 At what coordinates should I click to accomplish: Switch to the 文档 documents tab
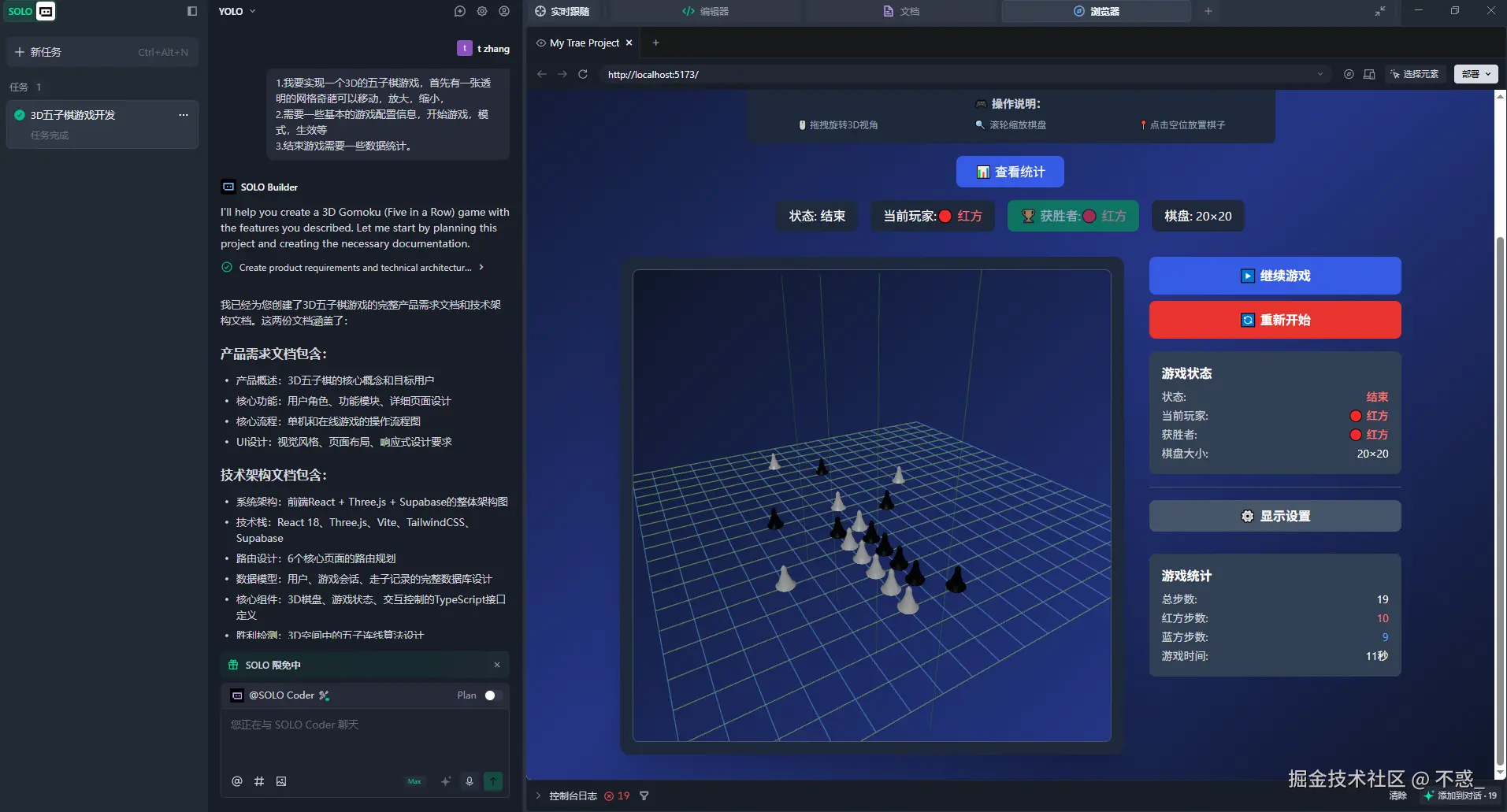point(901,11)
